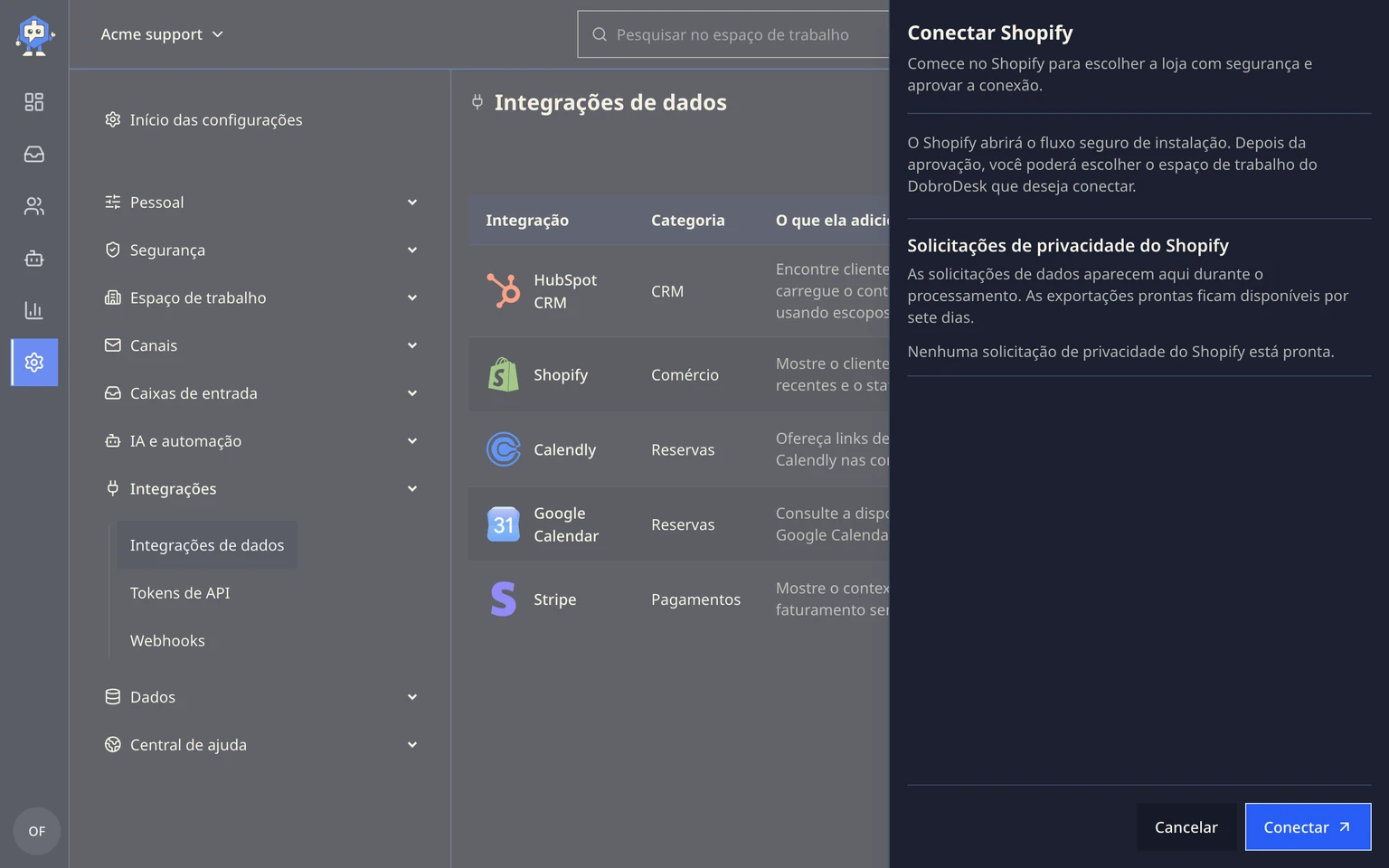
Task: Expand the Dados settings section
Action: click(x=261, y=697)
